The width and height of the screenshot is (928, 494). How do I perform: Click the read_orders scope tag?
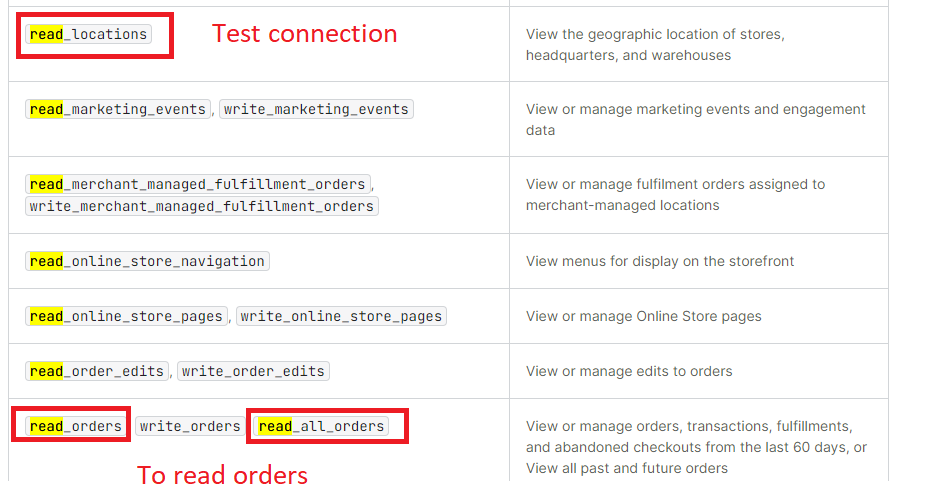click(76, 426)
